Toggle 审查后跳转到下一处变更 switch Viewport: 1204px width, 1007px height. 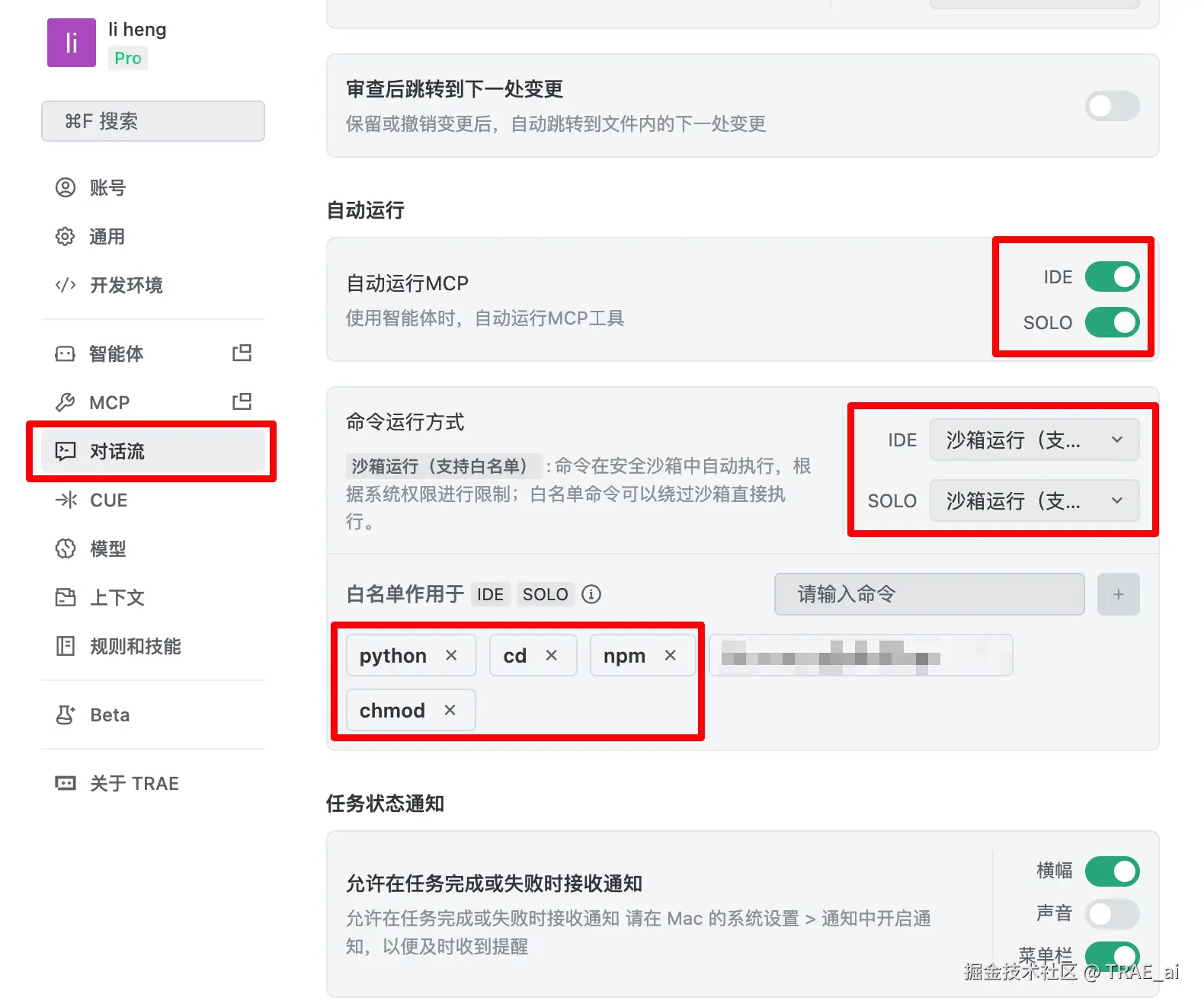click(1113, 106)
